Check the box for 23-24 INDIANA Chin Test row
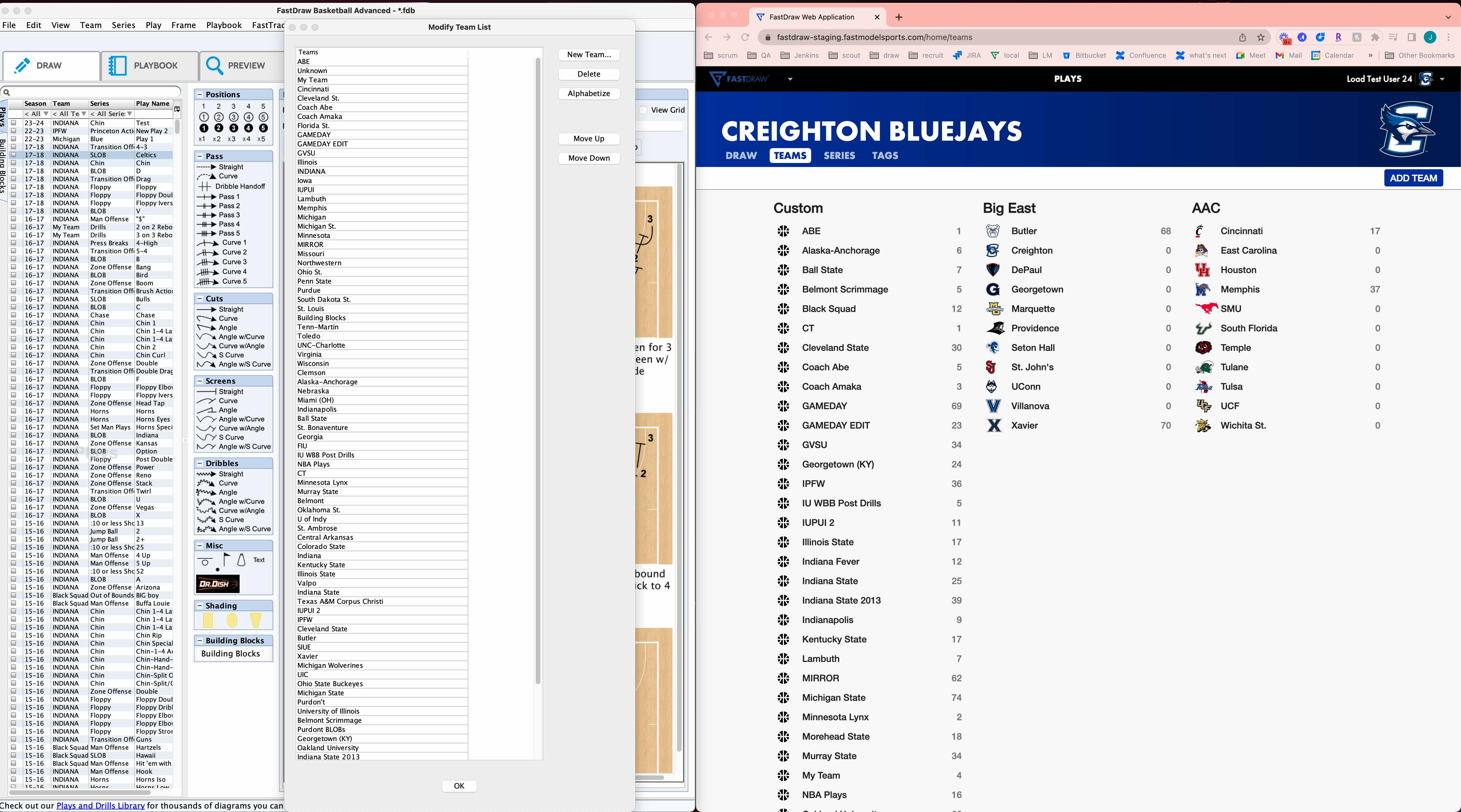This screenshot has width=1461, height=812. 14,122
